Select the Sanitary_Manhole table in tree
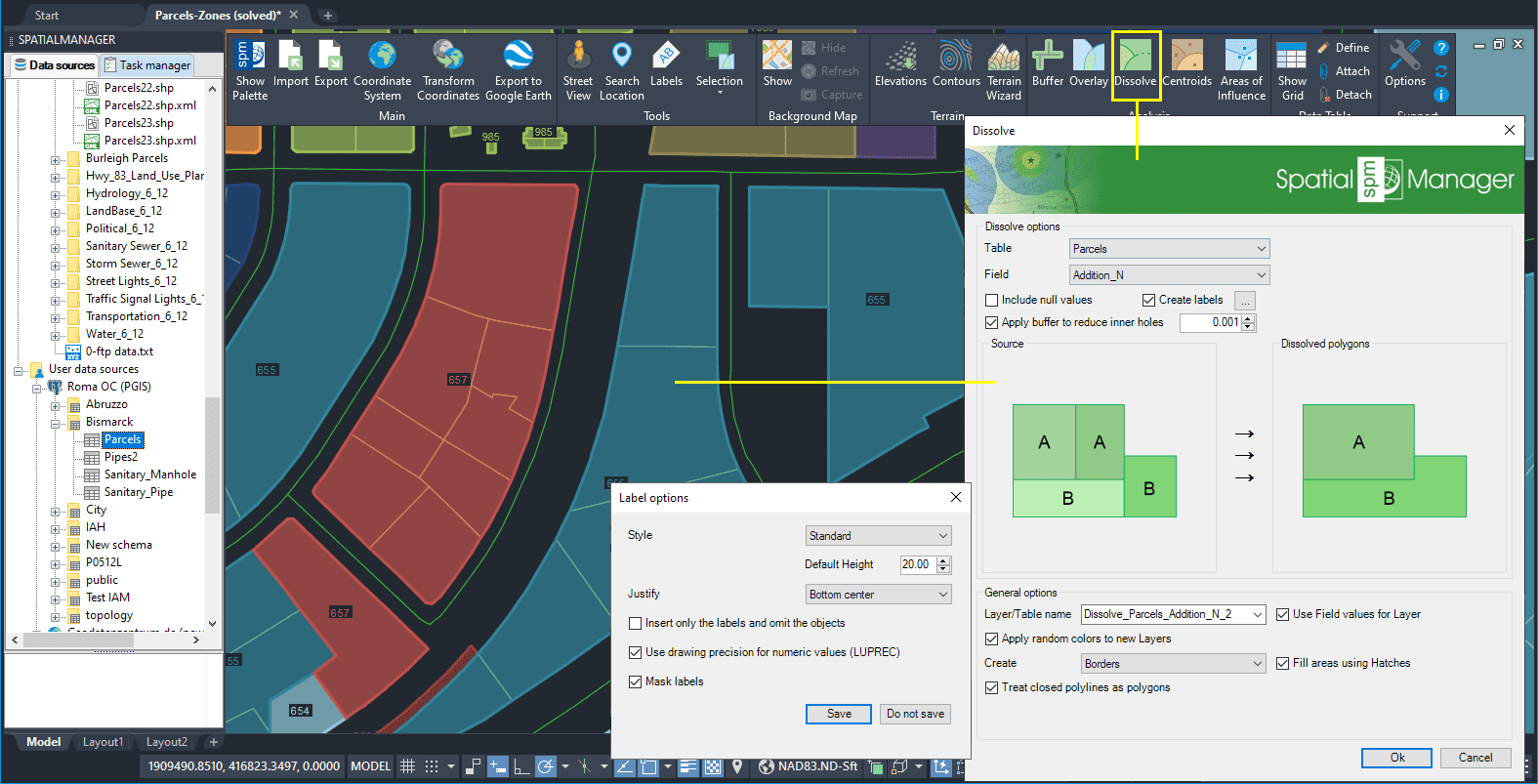The height and width of the screenshot is (784, 1538). pyautogui.click(x=150, y=475)
